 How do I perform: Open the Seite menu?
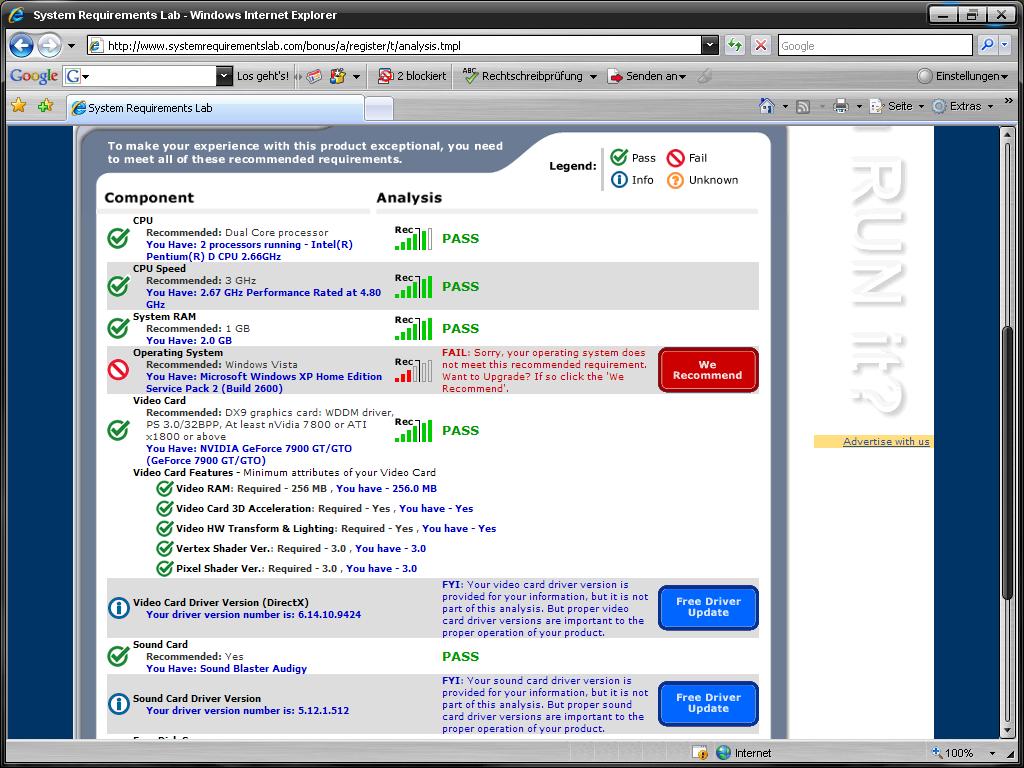tap(897, 106)
